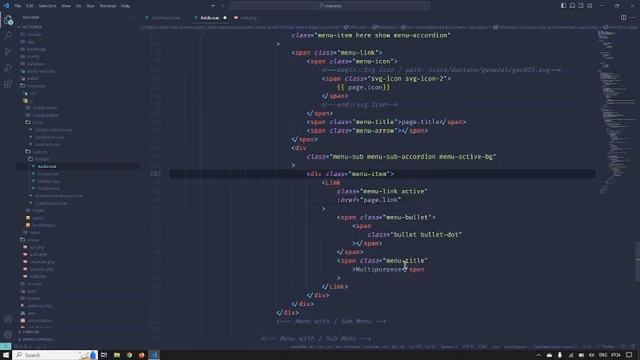
Task: Collapse the project root folder header
Action: [x=31, y=27]
